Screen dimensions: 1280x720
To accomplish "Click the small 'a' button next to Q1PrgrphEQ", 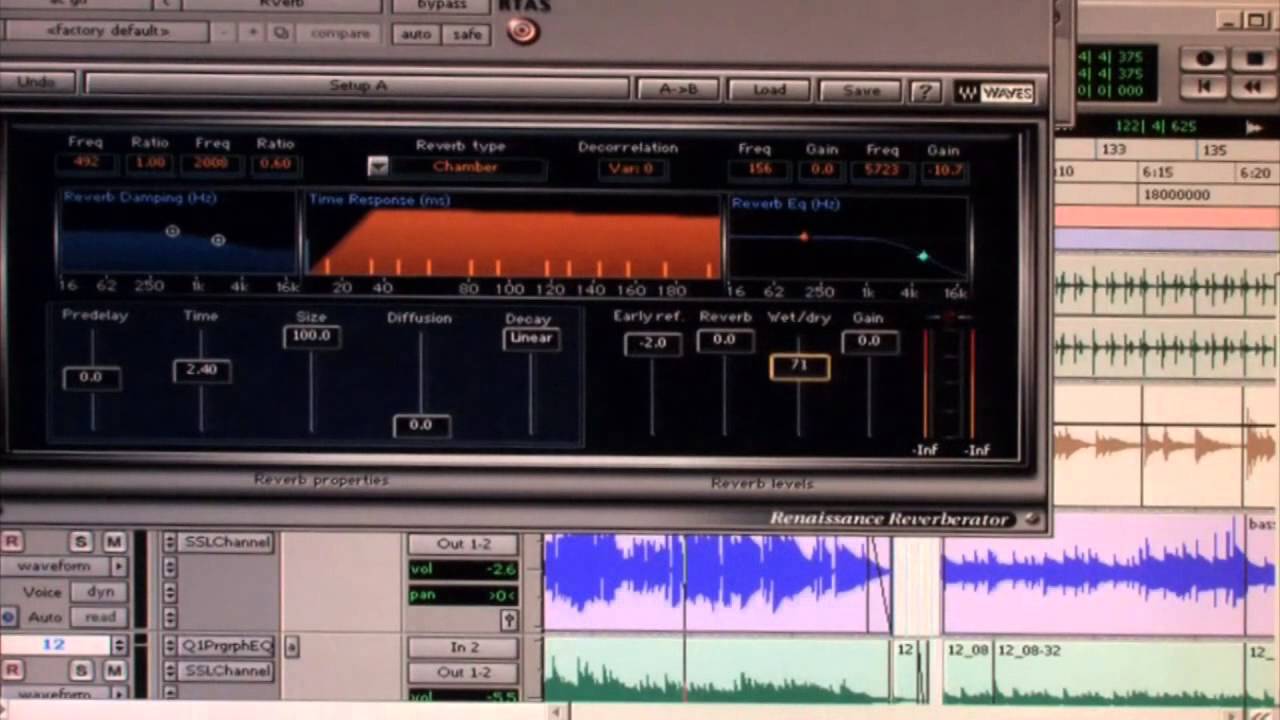I will pos(291,646).
